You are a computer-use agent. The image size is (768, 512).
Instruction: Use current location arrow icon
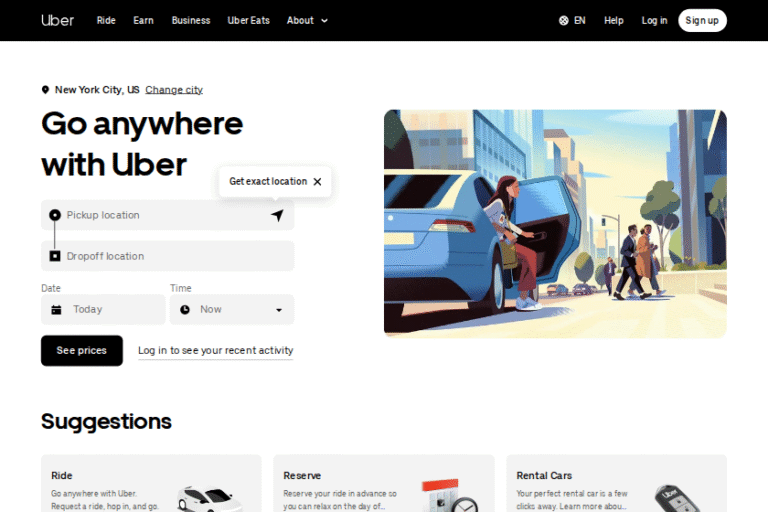click(x=277, y=215)
